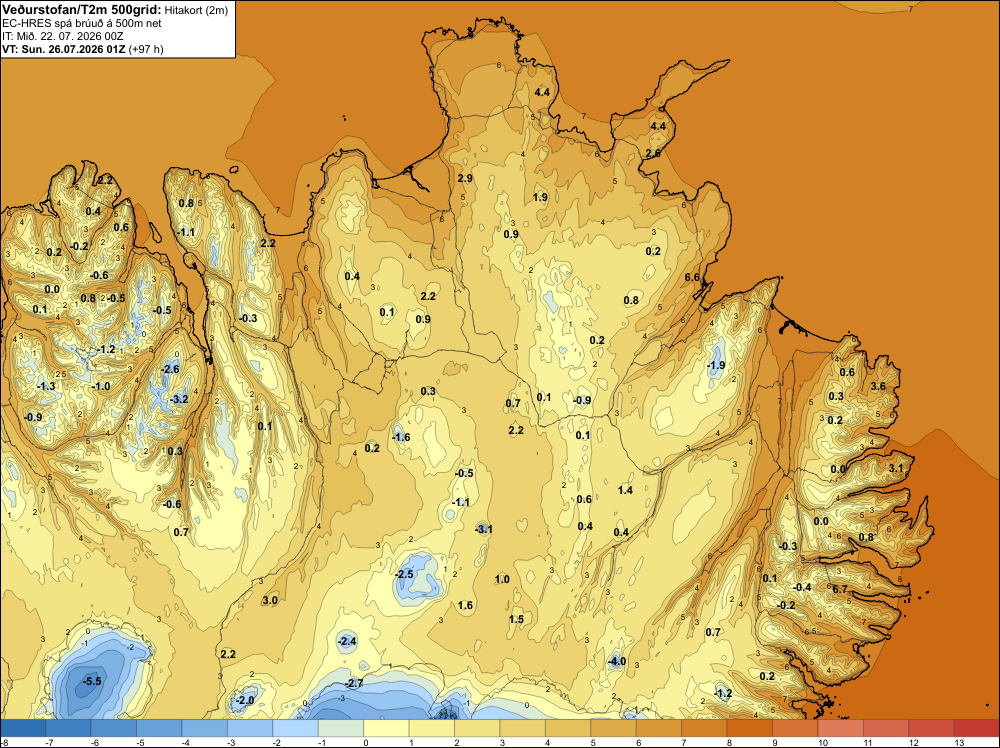Click the legend label '13'

click(959, 742)
